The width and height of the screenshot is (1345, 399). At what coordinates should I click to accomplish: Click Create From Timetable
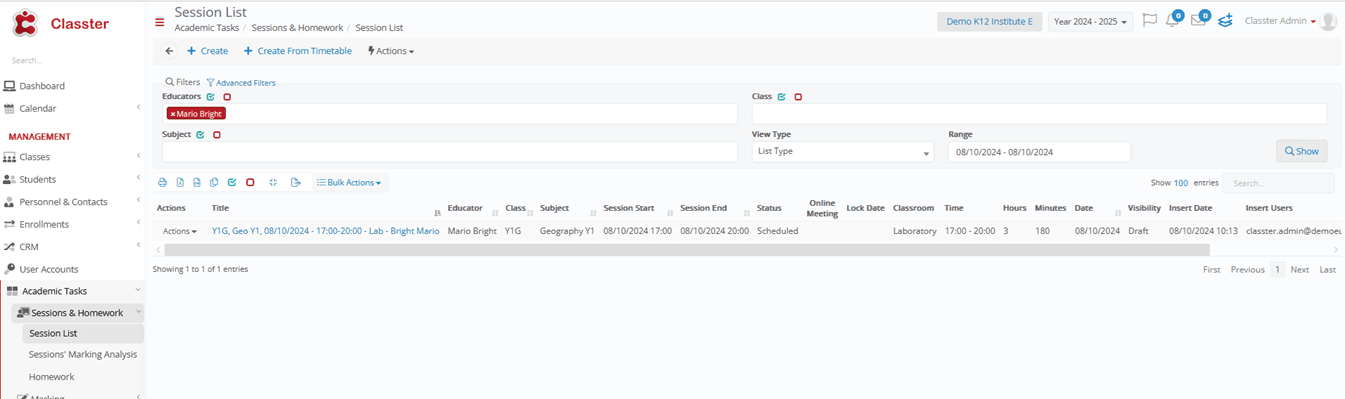[x=298, y=51]
